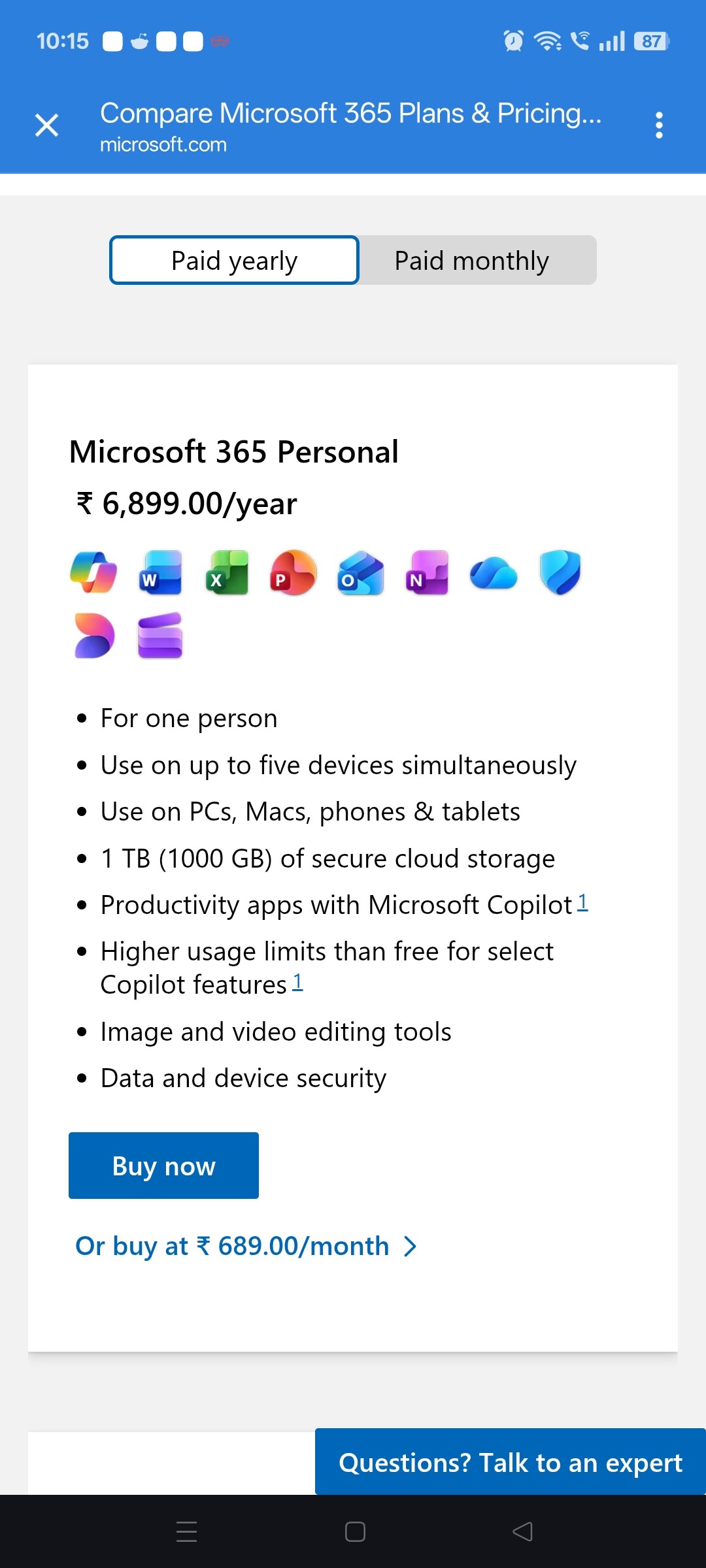Viewport: 706px width, 1568px height.
Task: Click the OneNote app icon
Action: pos(427,572)
